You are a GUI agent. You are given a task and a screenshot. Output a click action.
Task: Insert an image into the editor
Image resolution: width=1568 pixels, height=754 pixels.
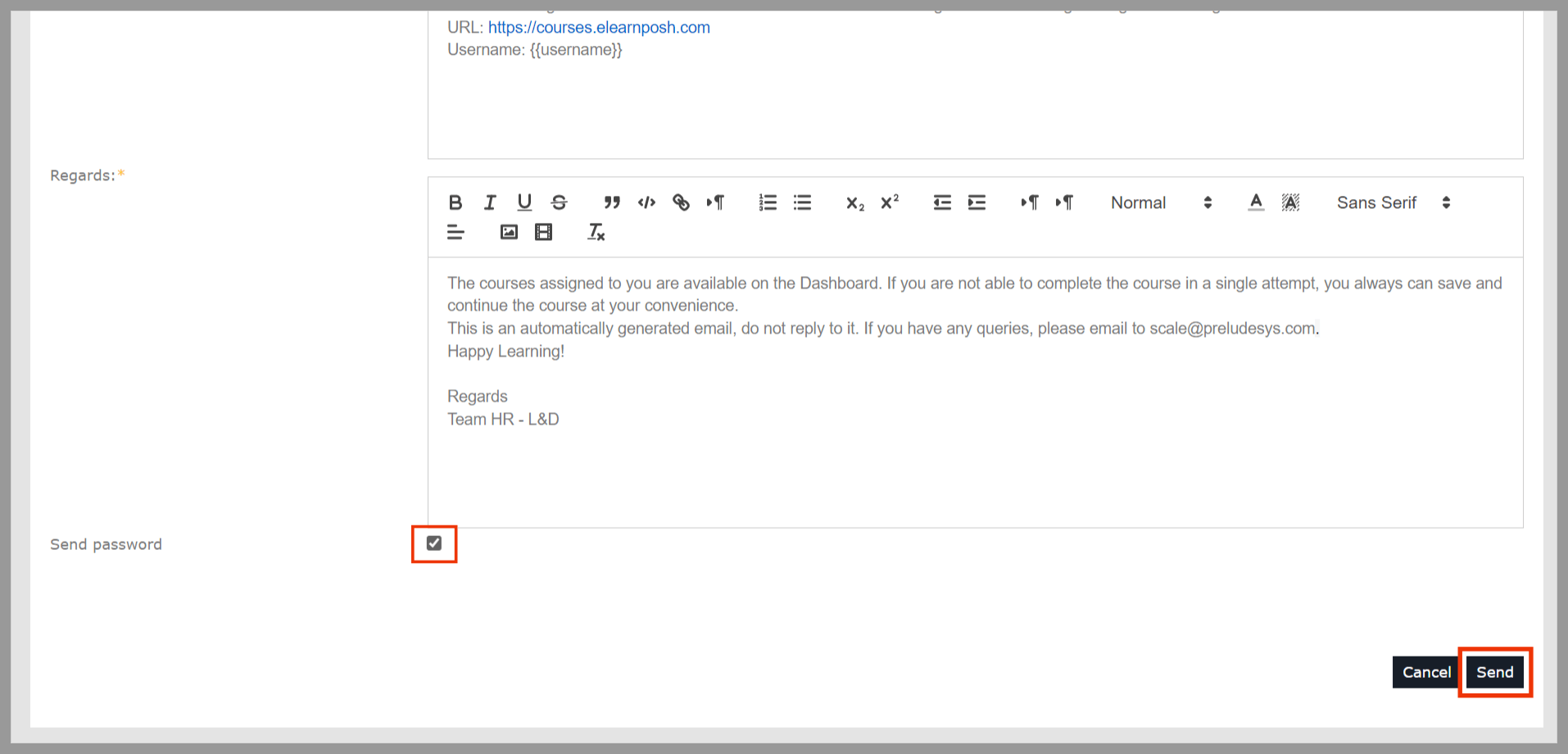click(509, 233)
